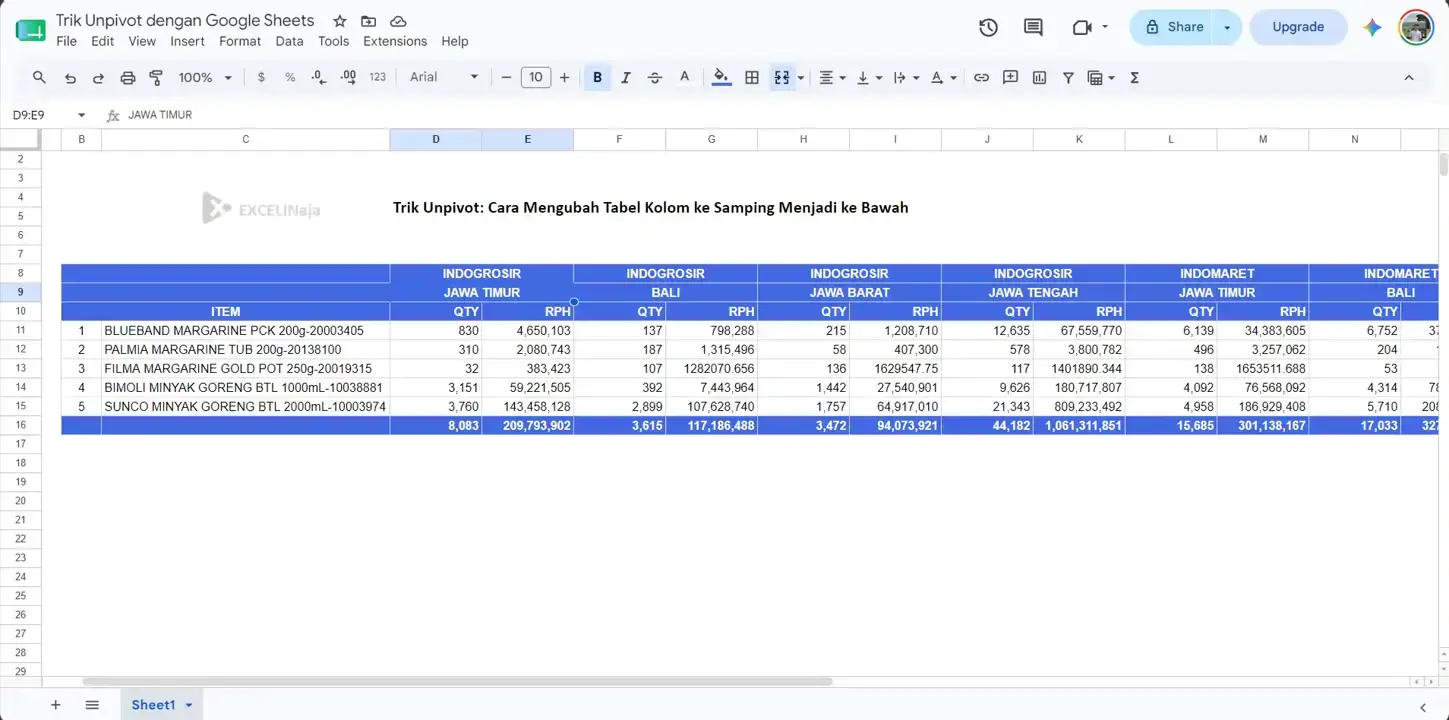Open the Sheet1 tab options arrow
This screenshot has height=720, width=1449.
pos(189,705)
